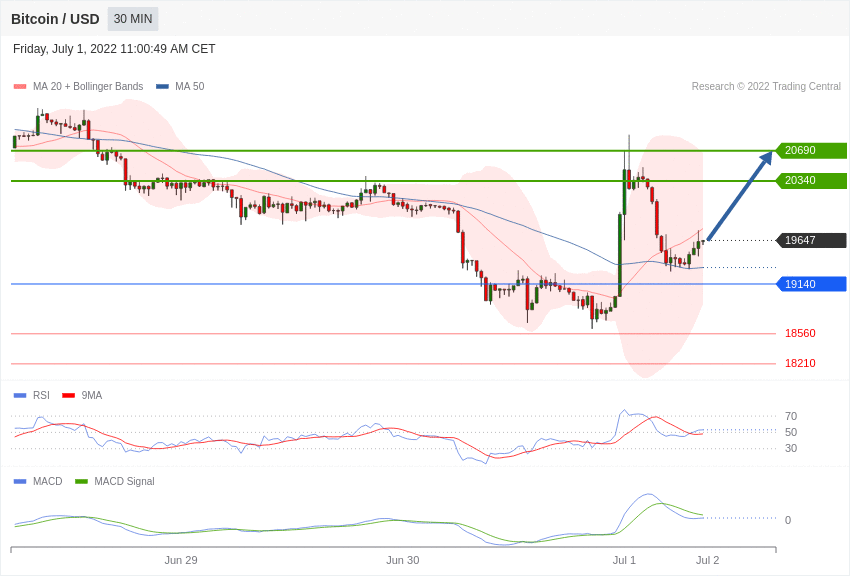Click the Jul 2 date axis label

coord(707,560)
